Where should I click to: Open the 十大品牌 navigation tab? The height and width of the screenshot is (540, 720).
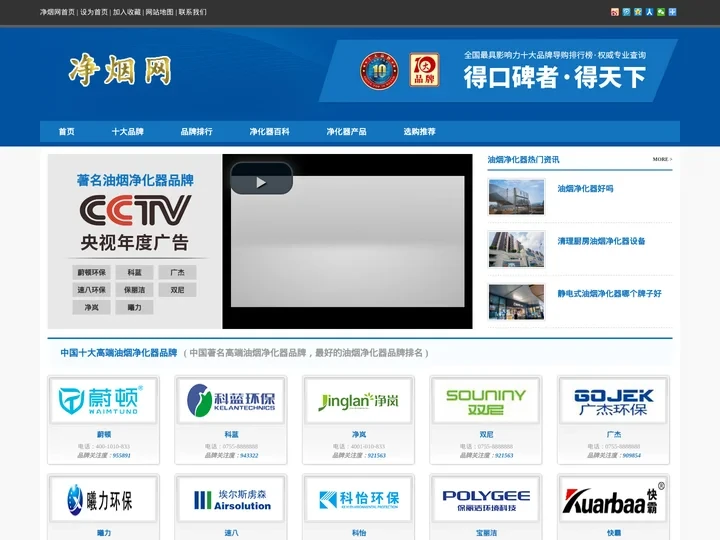tap(128, 131)
